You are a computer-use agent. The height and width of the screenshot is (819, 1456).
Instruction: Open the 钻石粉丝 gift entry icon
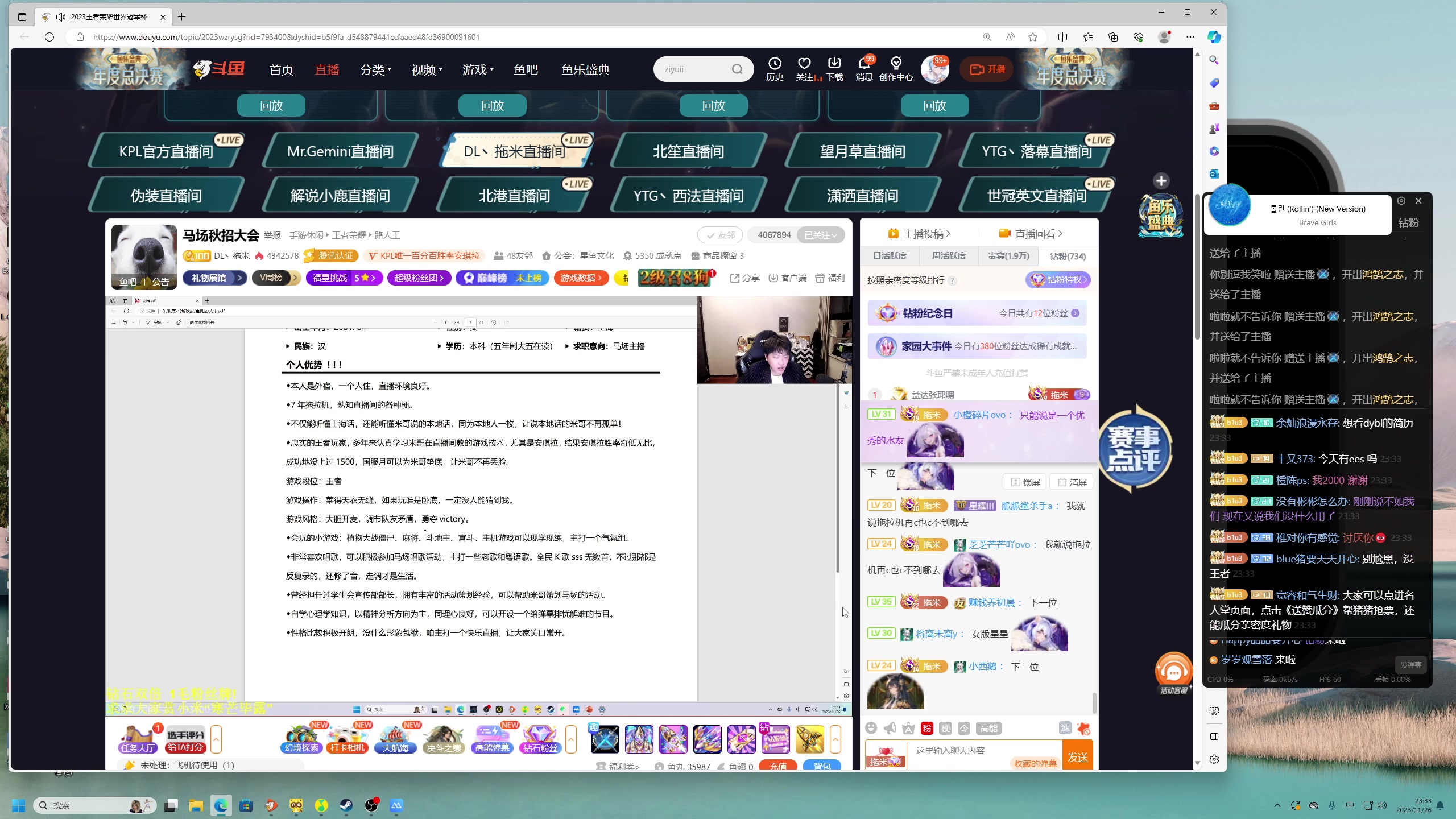click(x=541, y=738)
